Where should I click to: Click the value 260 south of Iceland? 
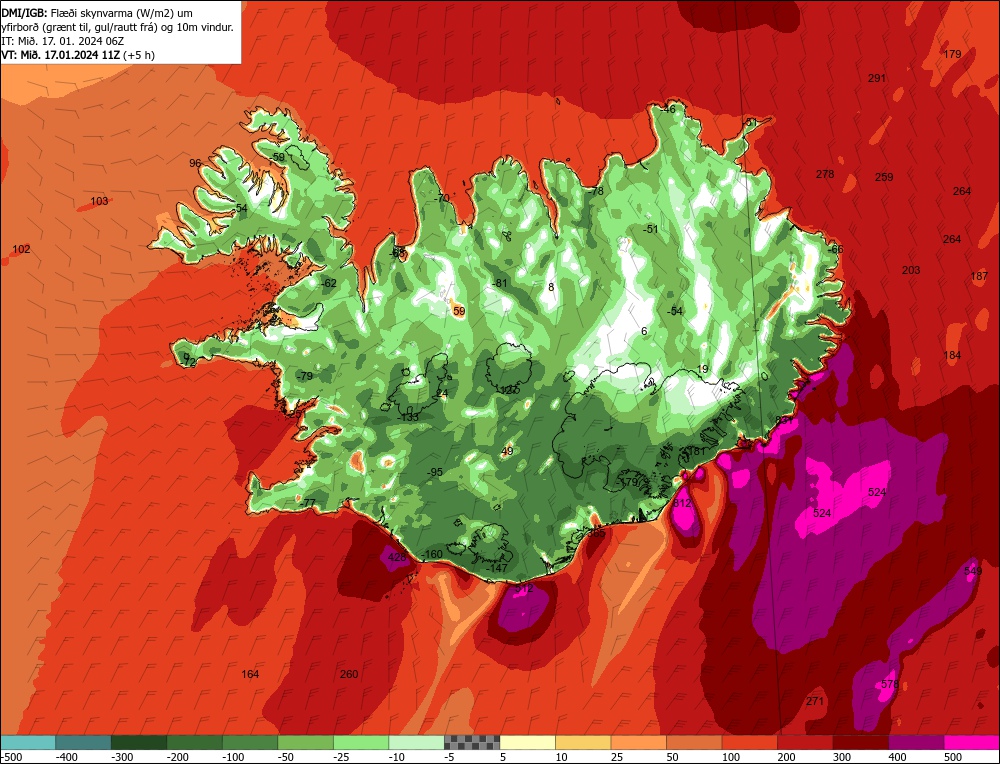click(349, 674)
